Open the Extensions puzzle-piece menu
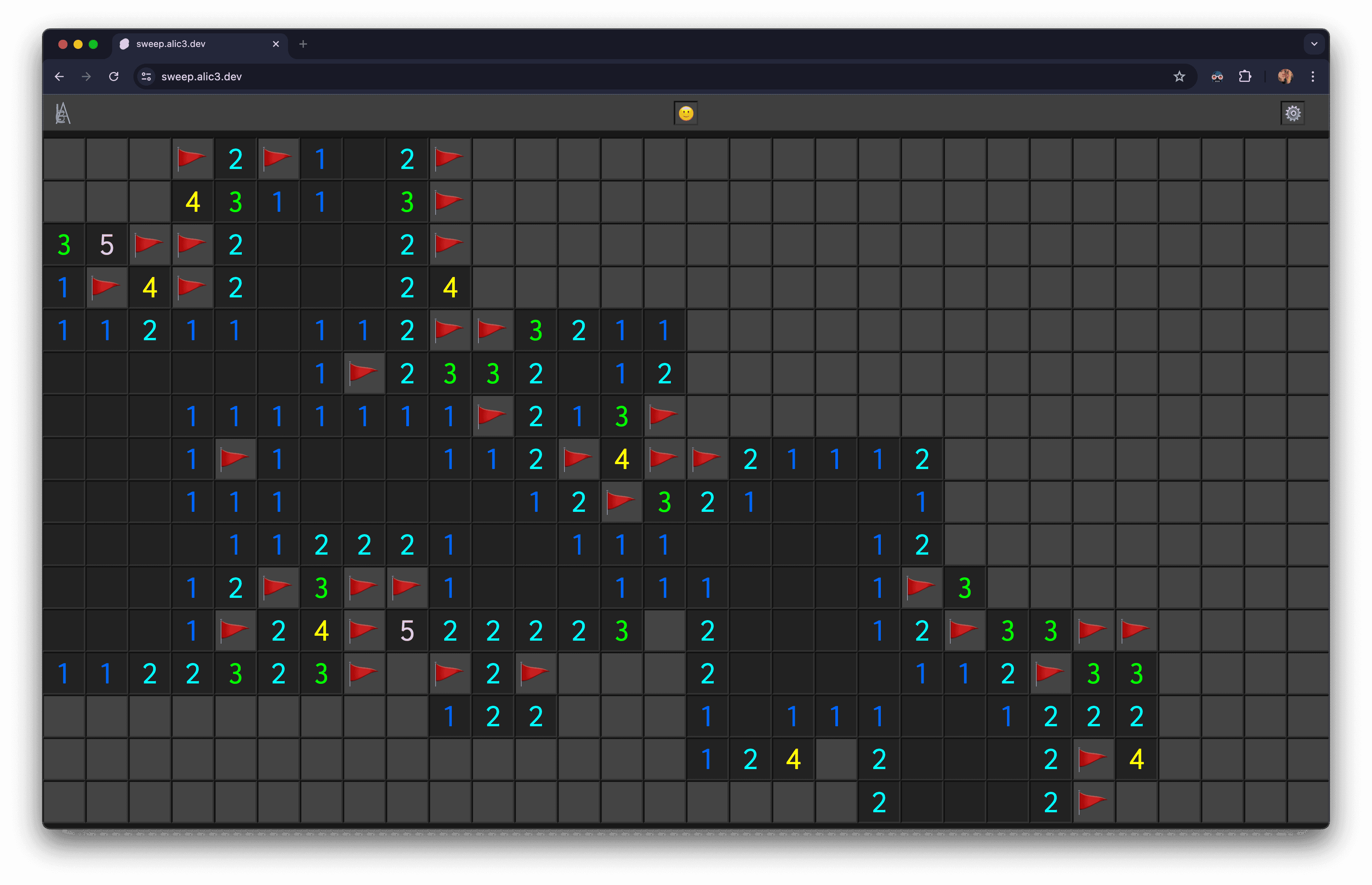The width and height of the screenshot is (1372, 885). point(1245,77)
